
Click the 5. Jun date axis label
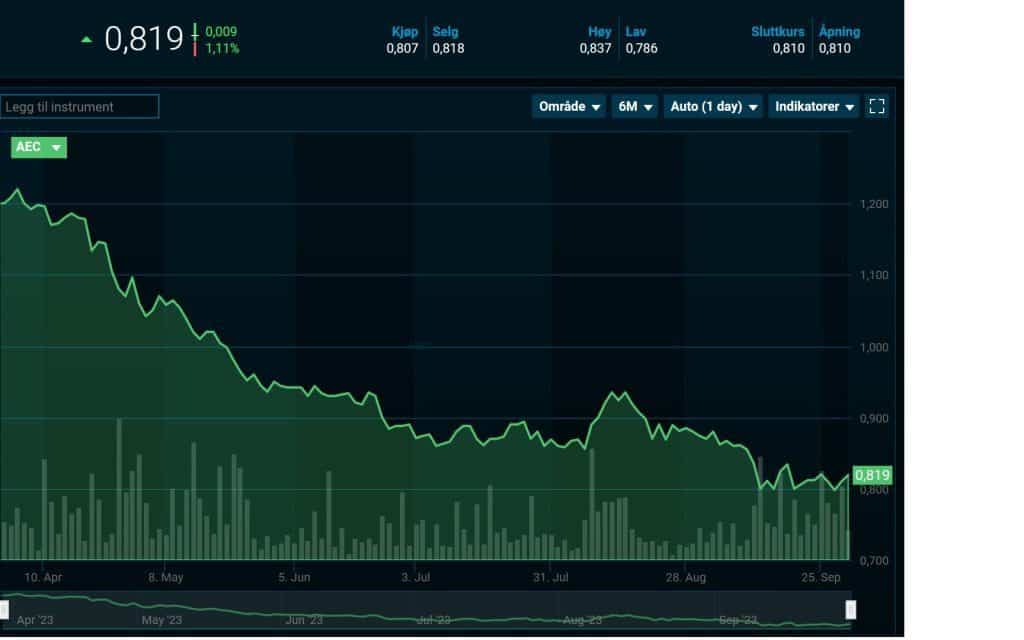(295, 577)
